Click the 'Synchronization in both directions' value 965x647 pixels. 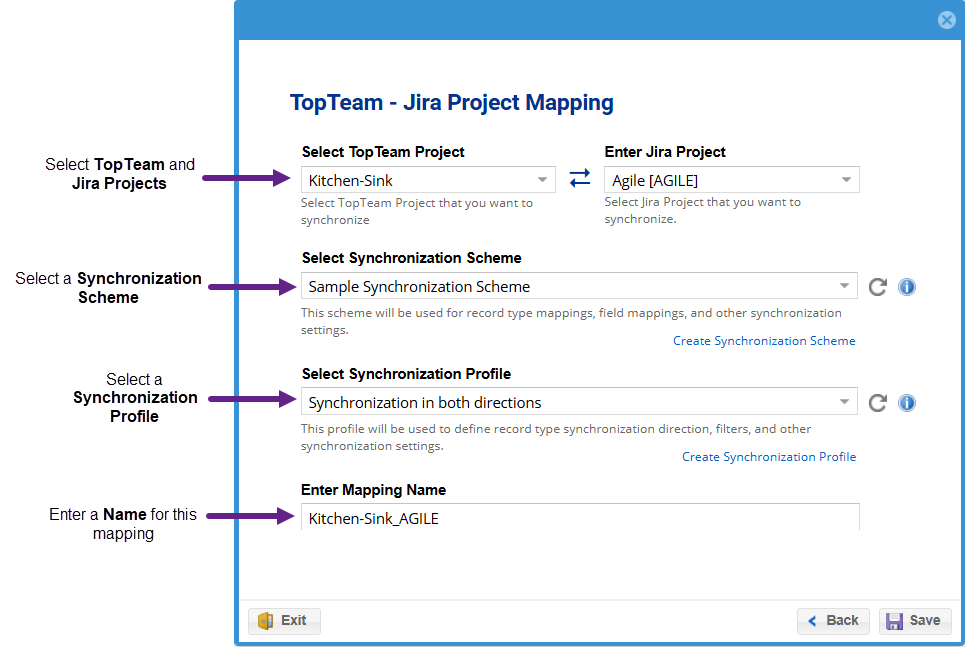pyautogui.click(x=425, y=403)
